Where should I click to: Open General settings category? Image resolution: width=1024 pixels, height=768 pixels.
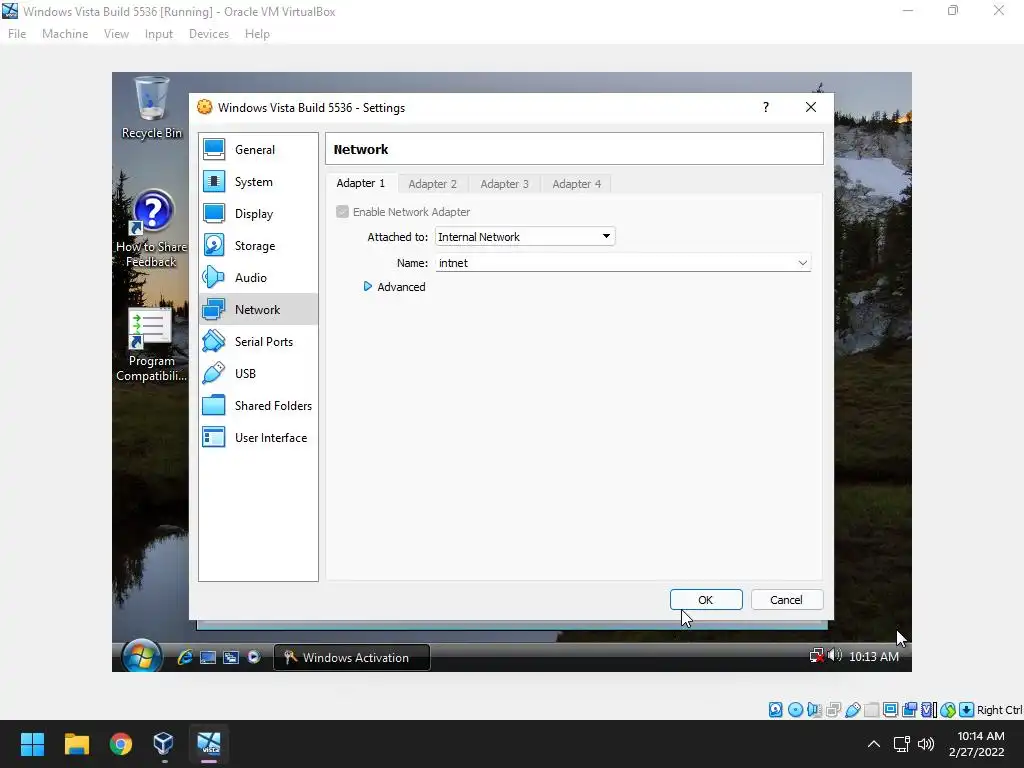click(258, 150)
